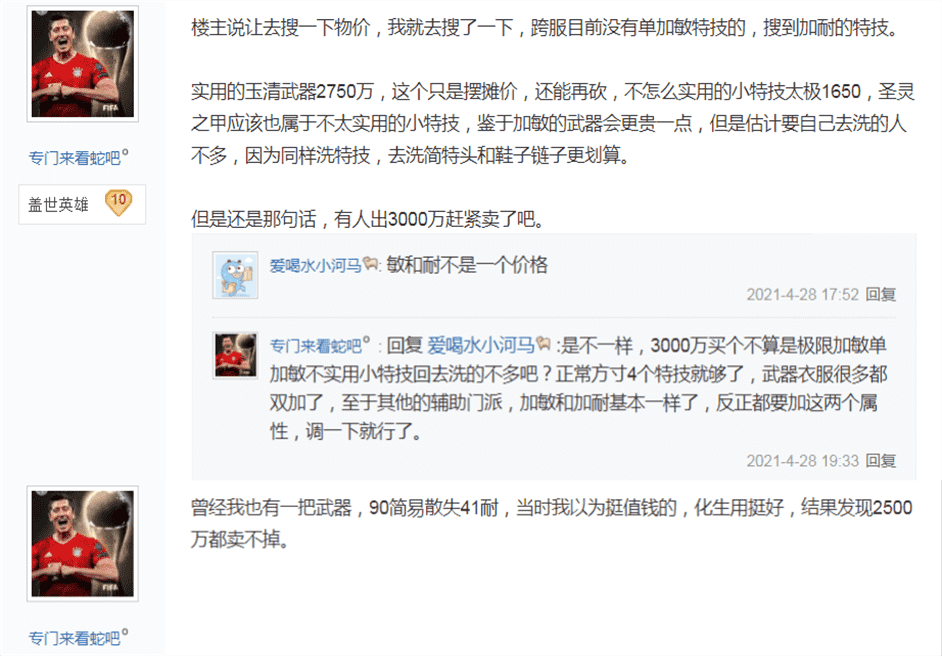Reply to the comment posted at 17:52

click(881, 294)
